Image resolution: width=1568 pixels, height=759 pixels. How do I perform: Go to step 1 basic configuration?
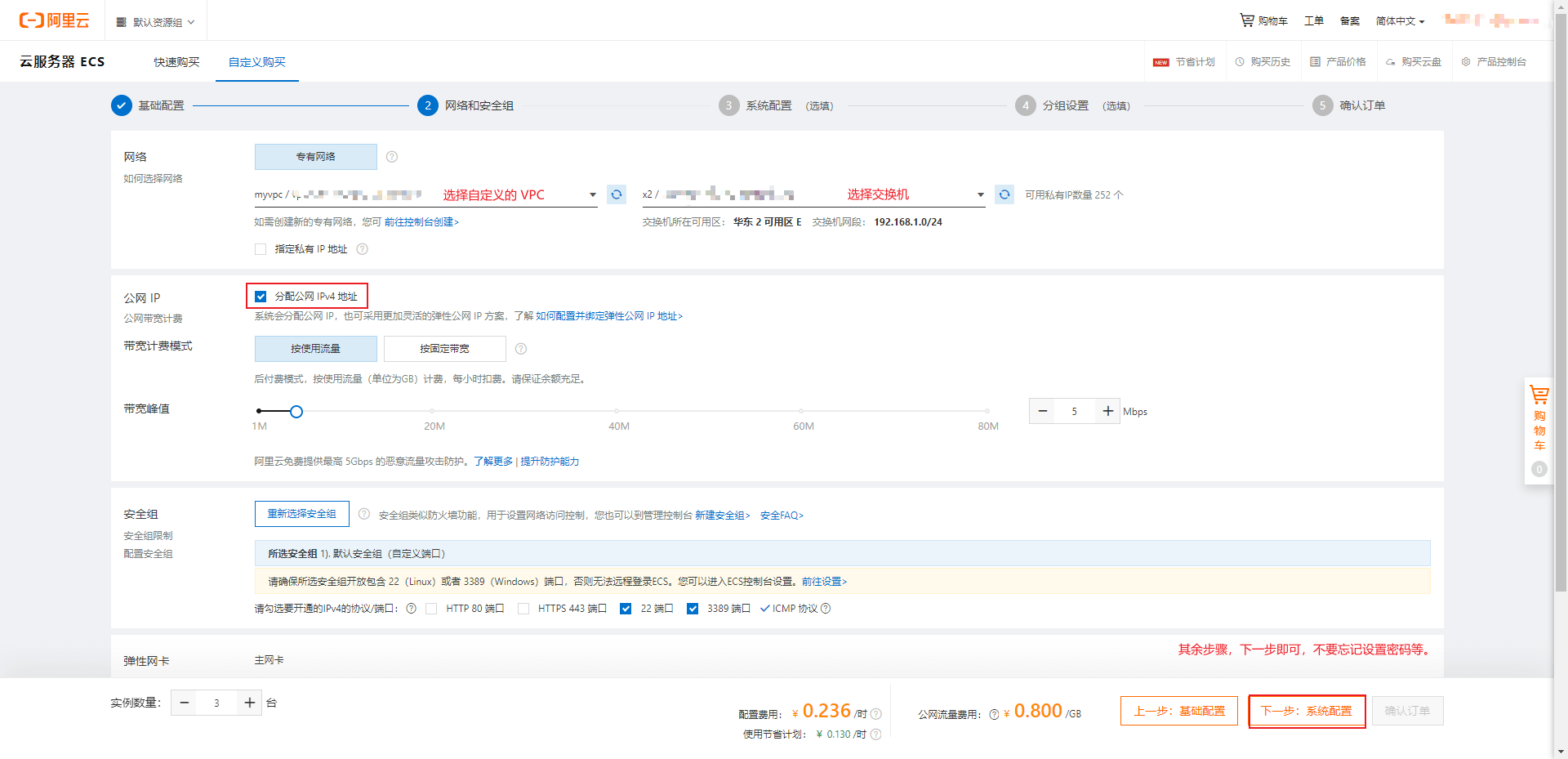pos(148,105)
